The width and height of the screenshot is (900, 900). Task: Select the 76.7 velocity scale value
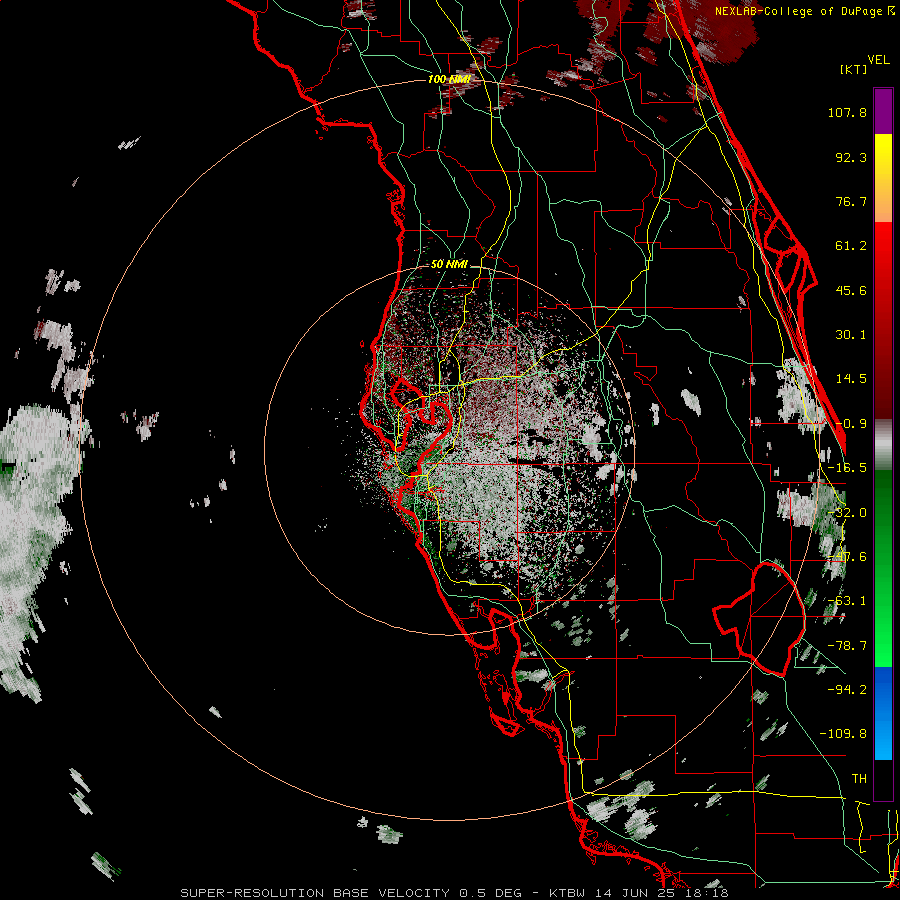pos(851,201)
